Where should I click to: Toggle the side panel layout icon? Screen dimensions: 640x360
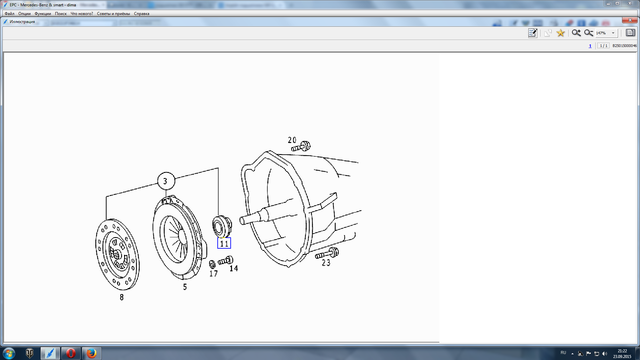630,33
